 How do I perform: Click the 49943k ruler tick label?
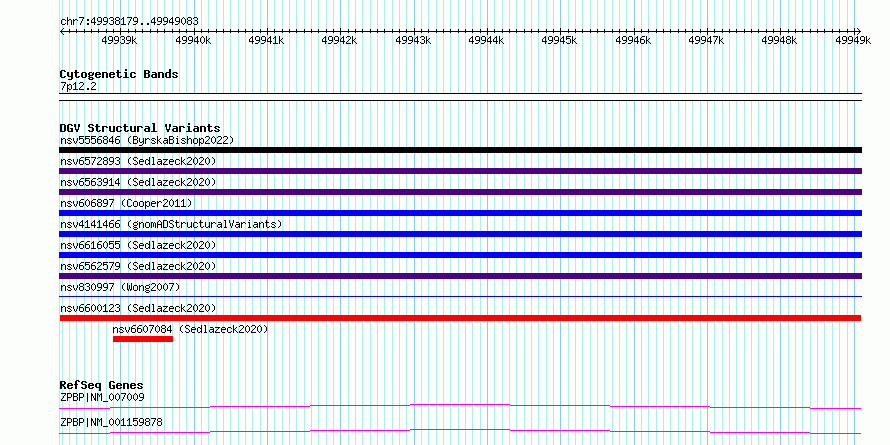pyautogui.click(x=413, y=40)
